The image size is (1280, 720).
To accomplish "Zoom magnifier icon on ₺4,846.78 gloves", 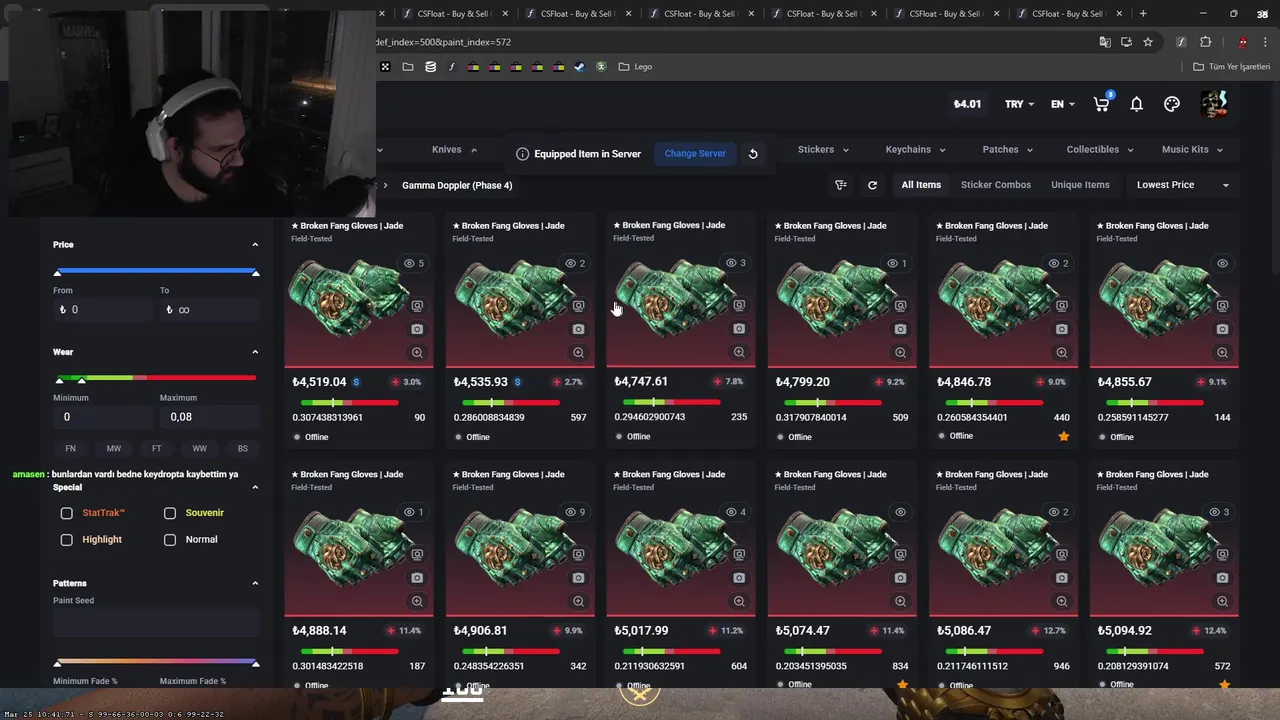I will [x=1061, y=352].
